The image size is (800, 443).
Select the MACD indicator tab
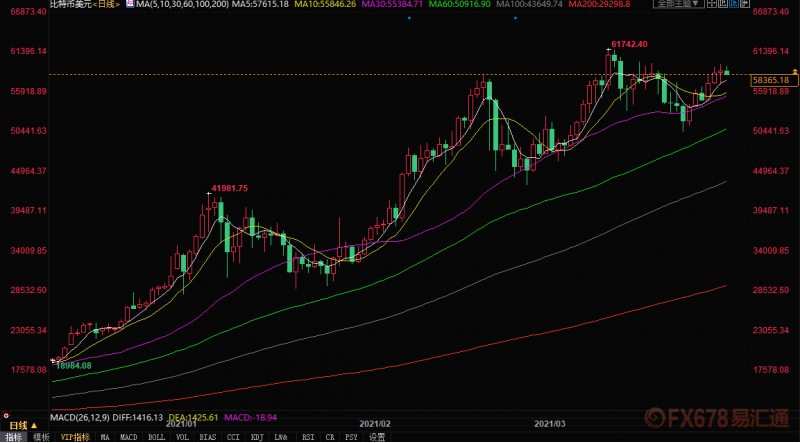(129, 437)
